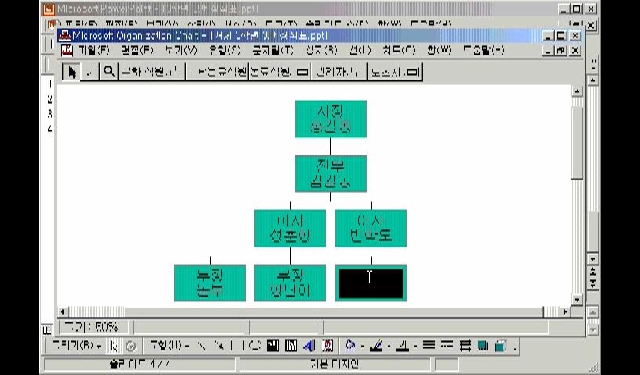Click the black selected chart box

tap(371, 283)
